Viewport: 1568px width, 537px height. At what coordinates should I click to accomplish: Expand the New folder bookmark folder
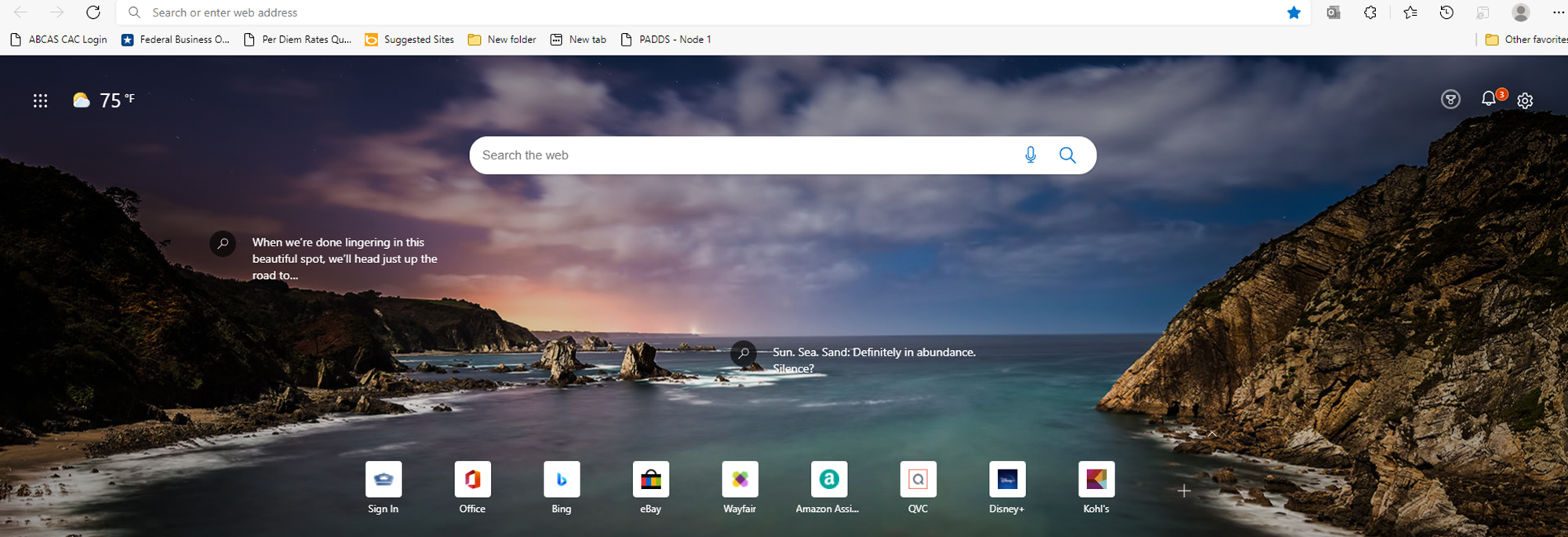point(502,39)
